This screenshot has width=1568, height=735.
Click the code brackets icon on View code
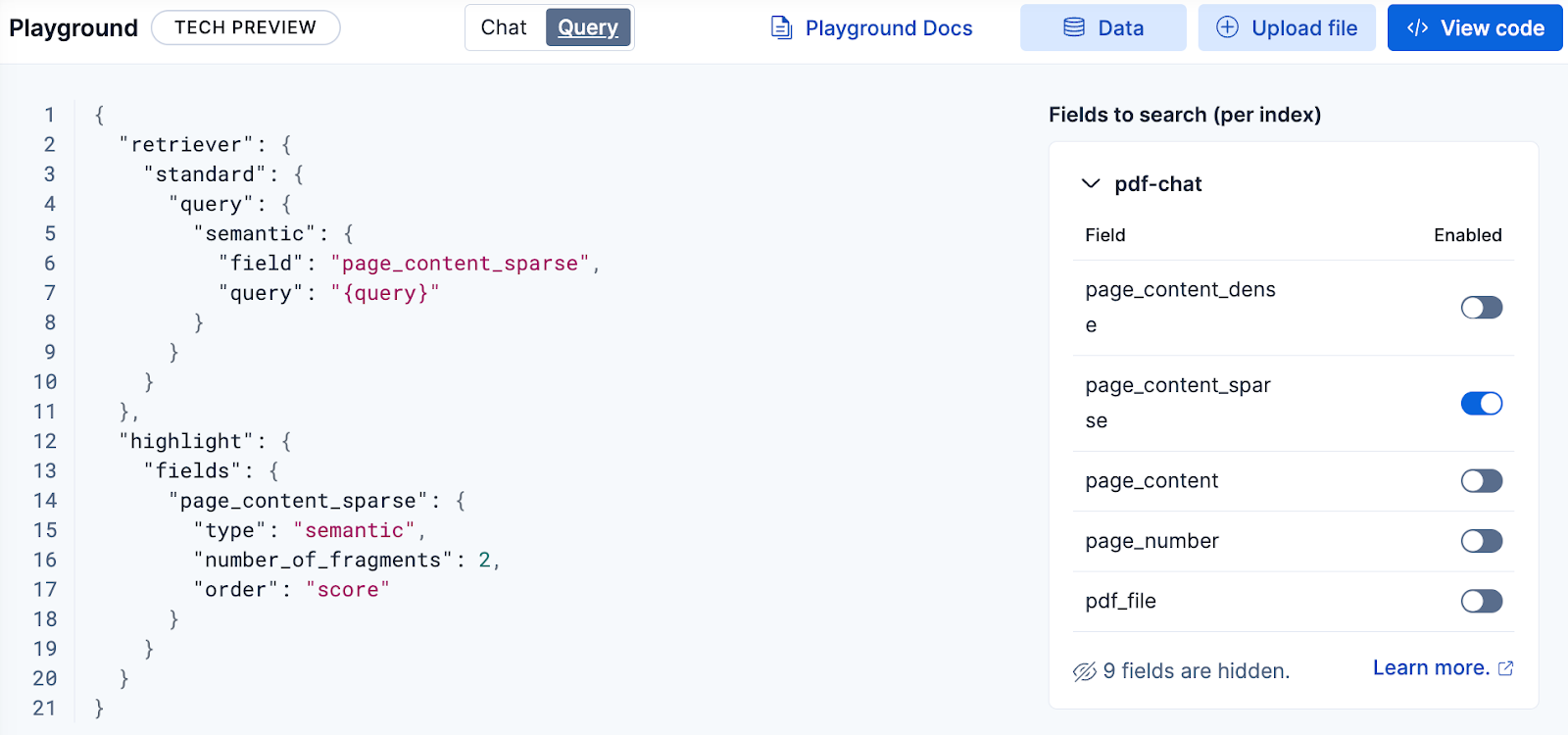click(x=1417, y=27)
